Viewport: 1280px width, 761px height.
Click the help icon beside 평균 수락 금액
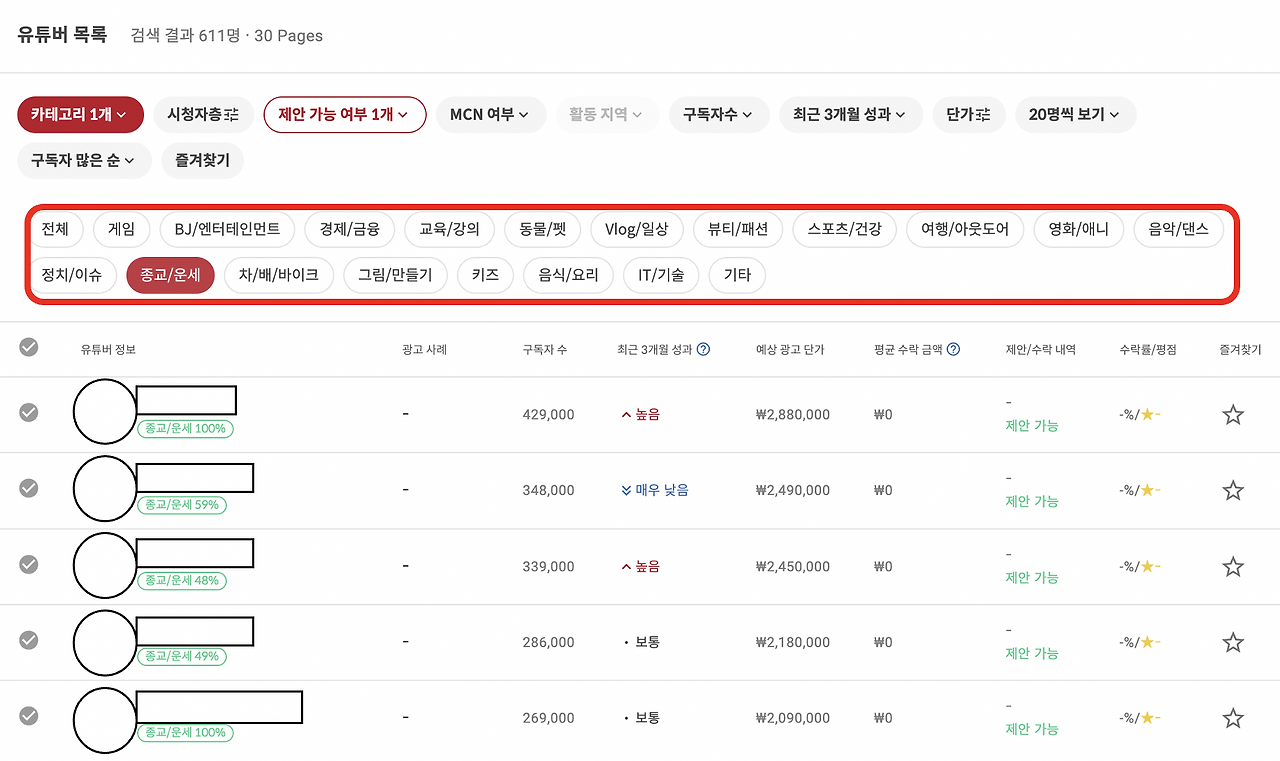tap(953, 349)
